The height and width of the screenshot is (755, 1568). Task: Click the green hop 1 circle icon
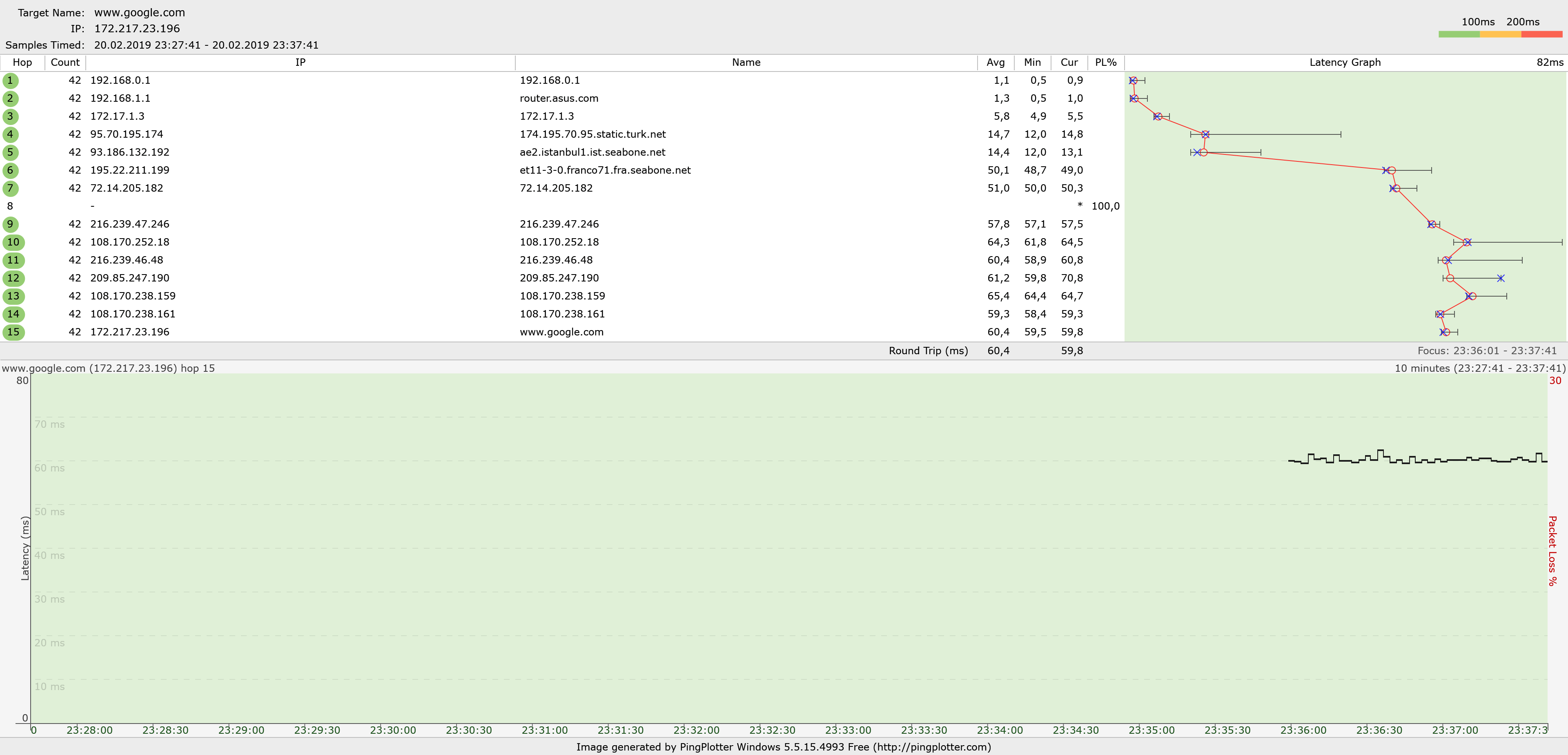point(10,80)
